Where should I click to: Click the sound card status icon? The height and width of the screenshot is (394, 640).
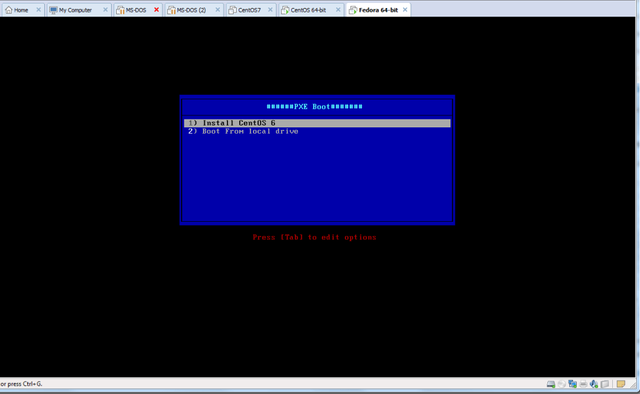point(594,384)
